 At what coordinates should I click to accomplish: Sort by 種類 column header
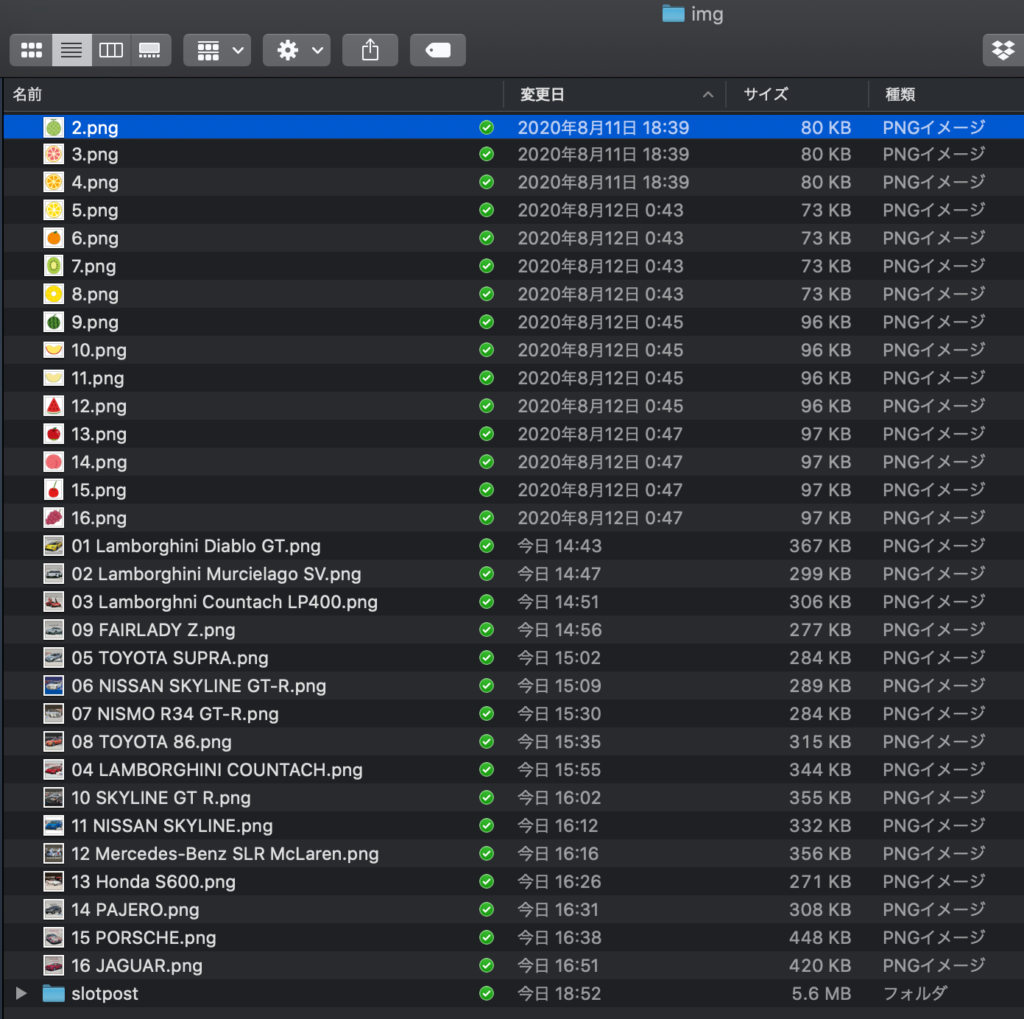pos(900,95)
